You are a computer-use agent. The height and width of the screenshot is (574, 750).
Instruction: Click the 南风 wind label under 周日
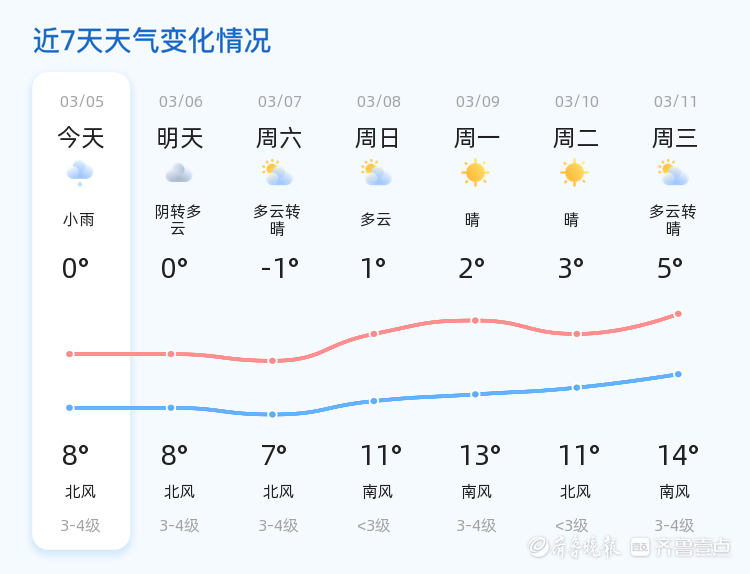[377, 492]
